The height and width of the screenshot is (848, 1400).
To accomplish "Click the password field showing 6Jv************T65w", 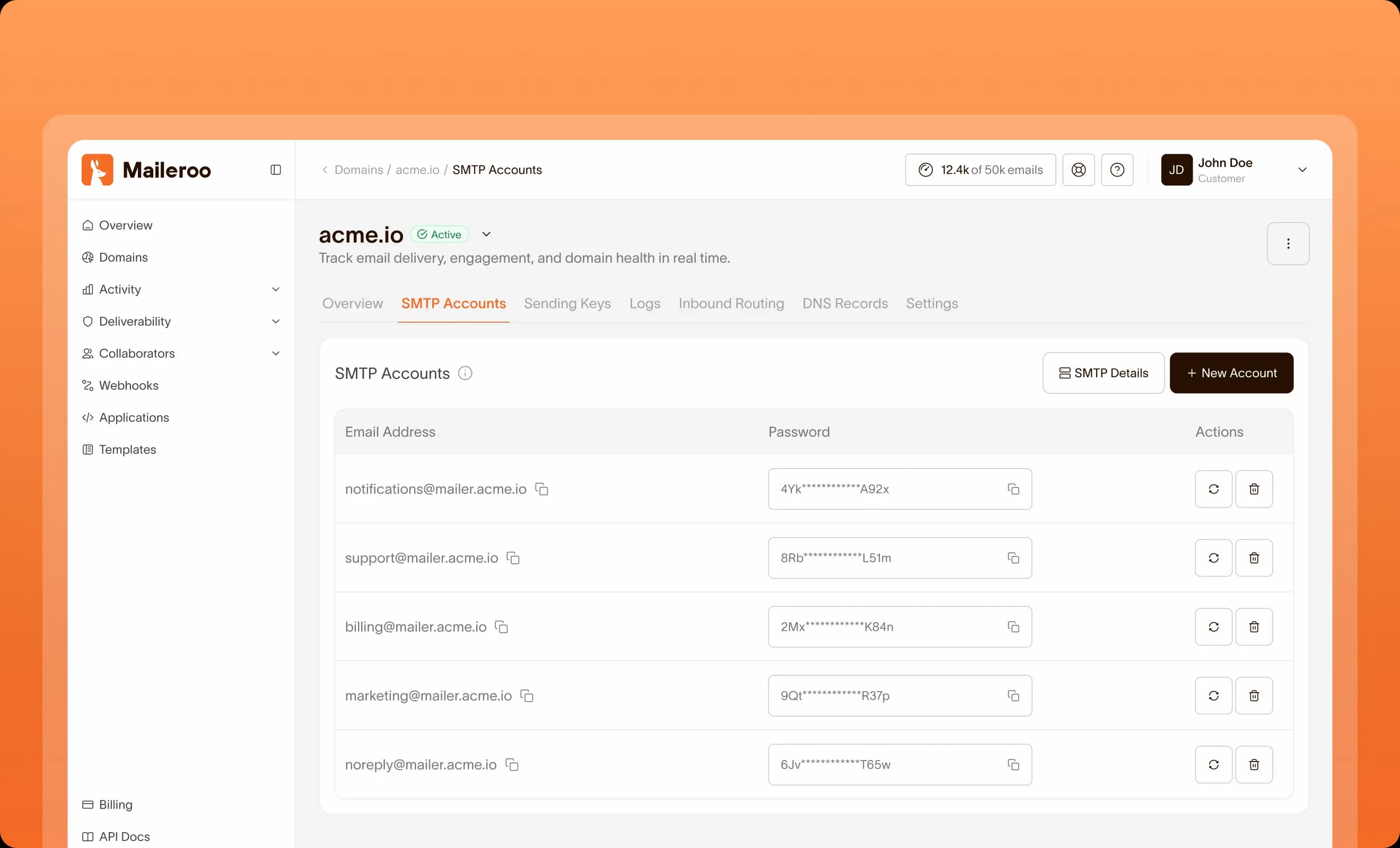I will click(x=899, y=764).
